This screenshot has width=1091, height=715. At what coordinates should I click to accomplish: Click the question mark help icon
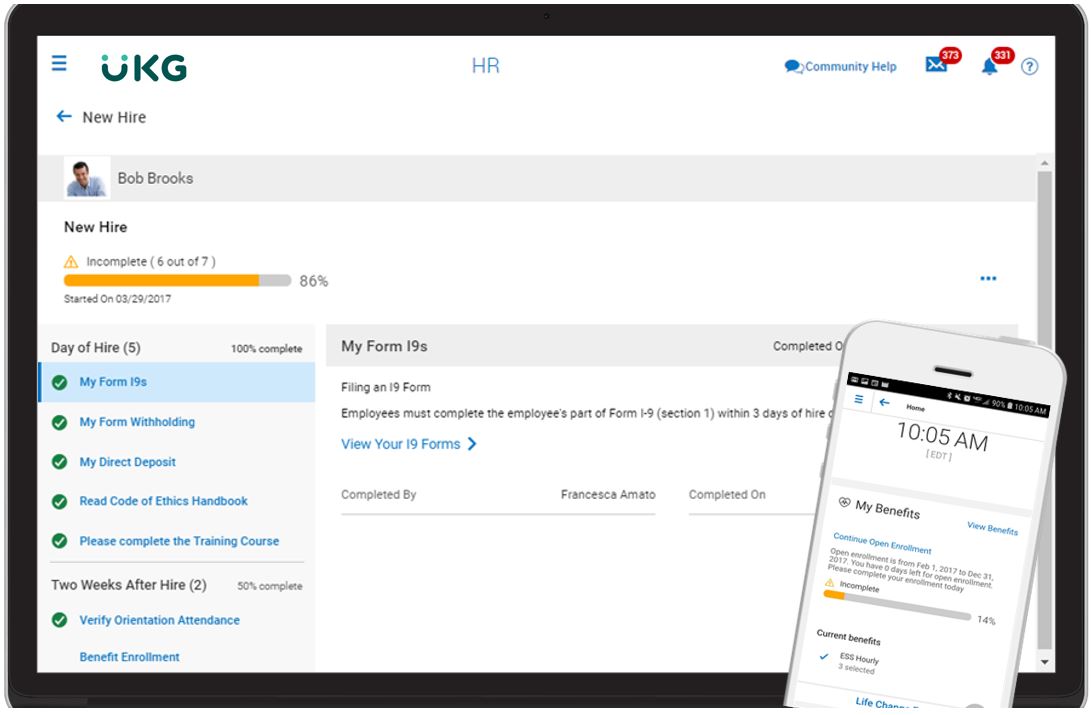pyautogui.click(x=1031, y=66)
